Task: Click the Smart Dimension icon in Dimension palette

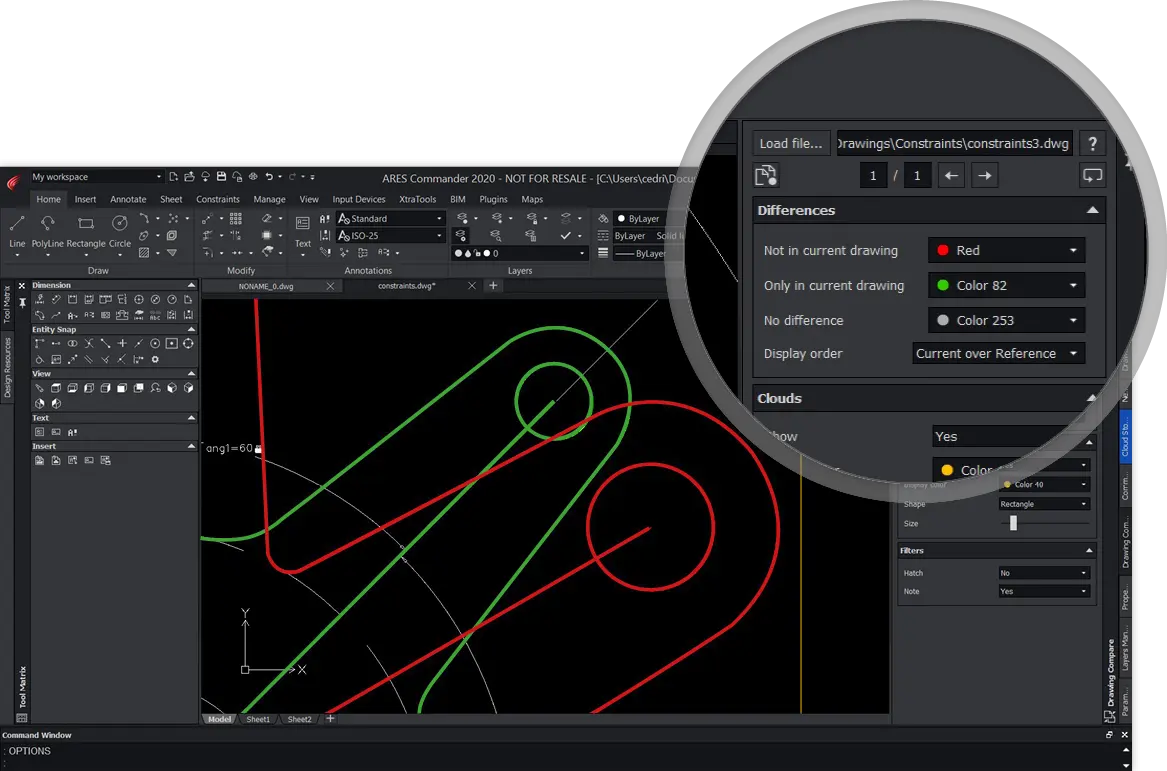Action: click(39, 299)
